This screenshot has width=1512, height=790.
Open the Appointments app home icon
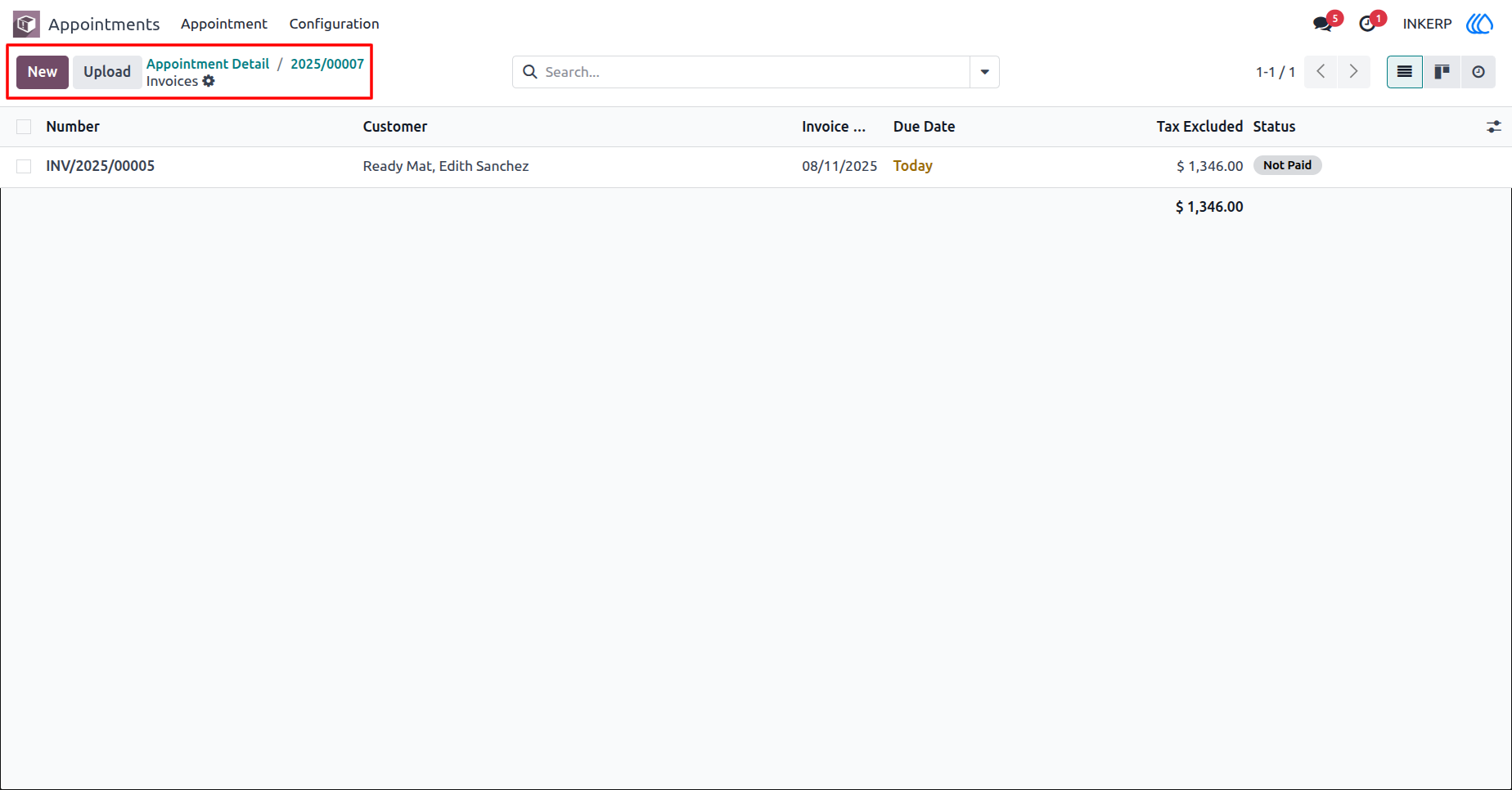(26, 24)
